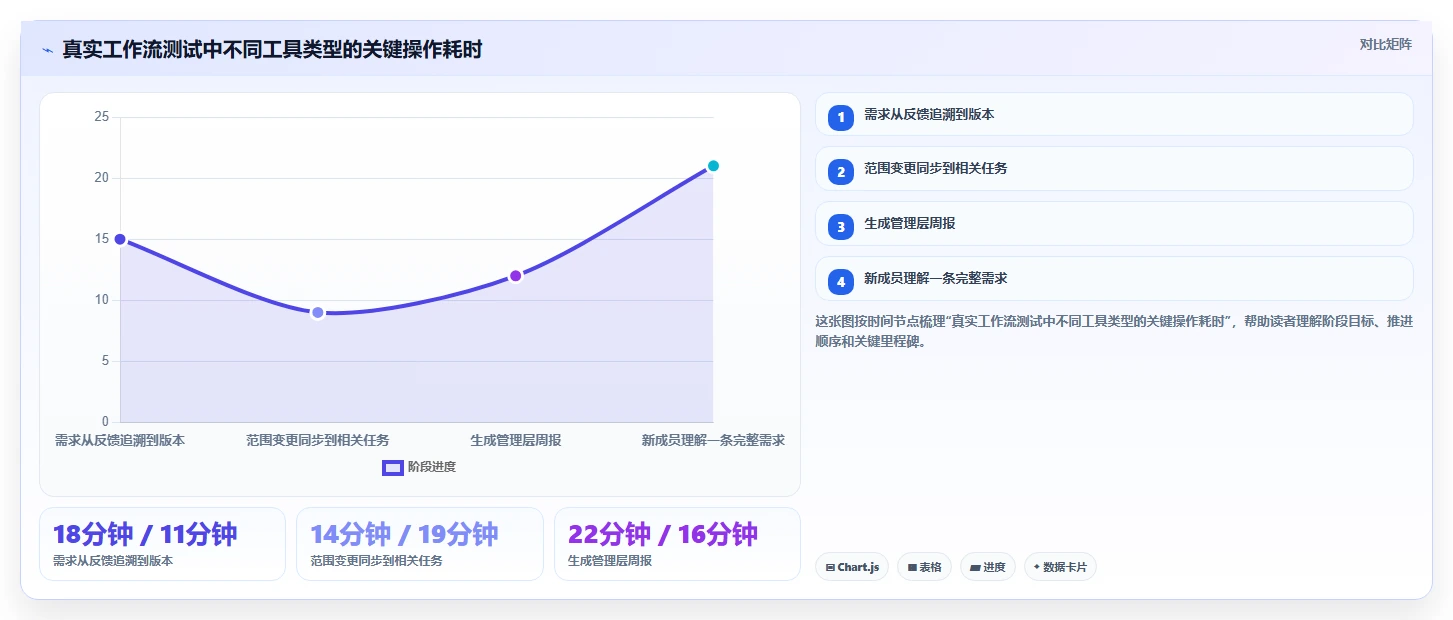The width and height of the screenshot is (1453, 620).
Task: Click x-axis label 需求从反馈追溯到版本
Action: (120, 440)
